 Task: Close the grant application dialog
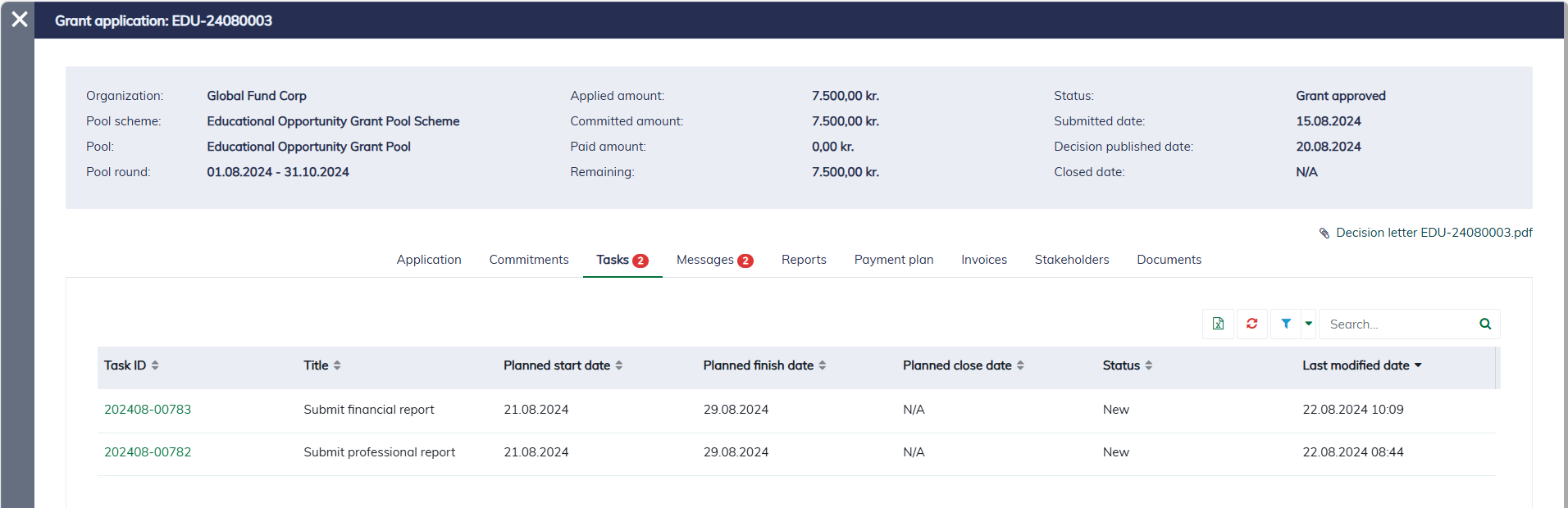(x=20, y=20)
